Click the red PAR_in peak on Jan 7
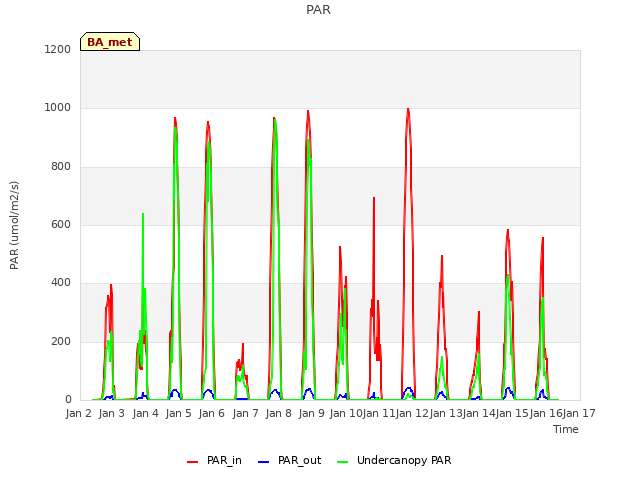 click(243, 344)
